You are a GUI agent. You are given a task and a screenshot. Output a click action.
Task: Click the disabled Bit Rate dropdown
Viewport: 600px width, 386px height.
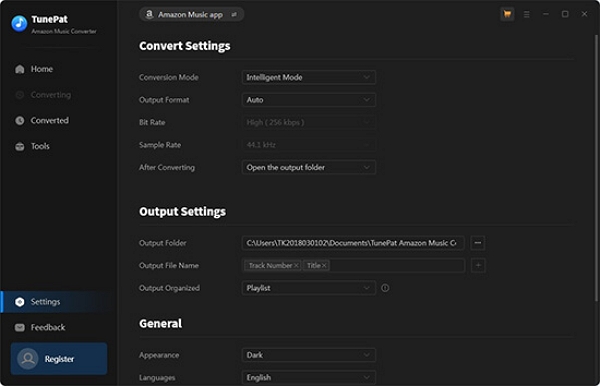click(x=308, y=122)
